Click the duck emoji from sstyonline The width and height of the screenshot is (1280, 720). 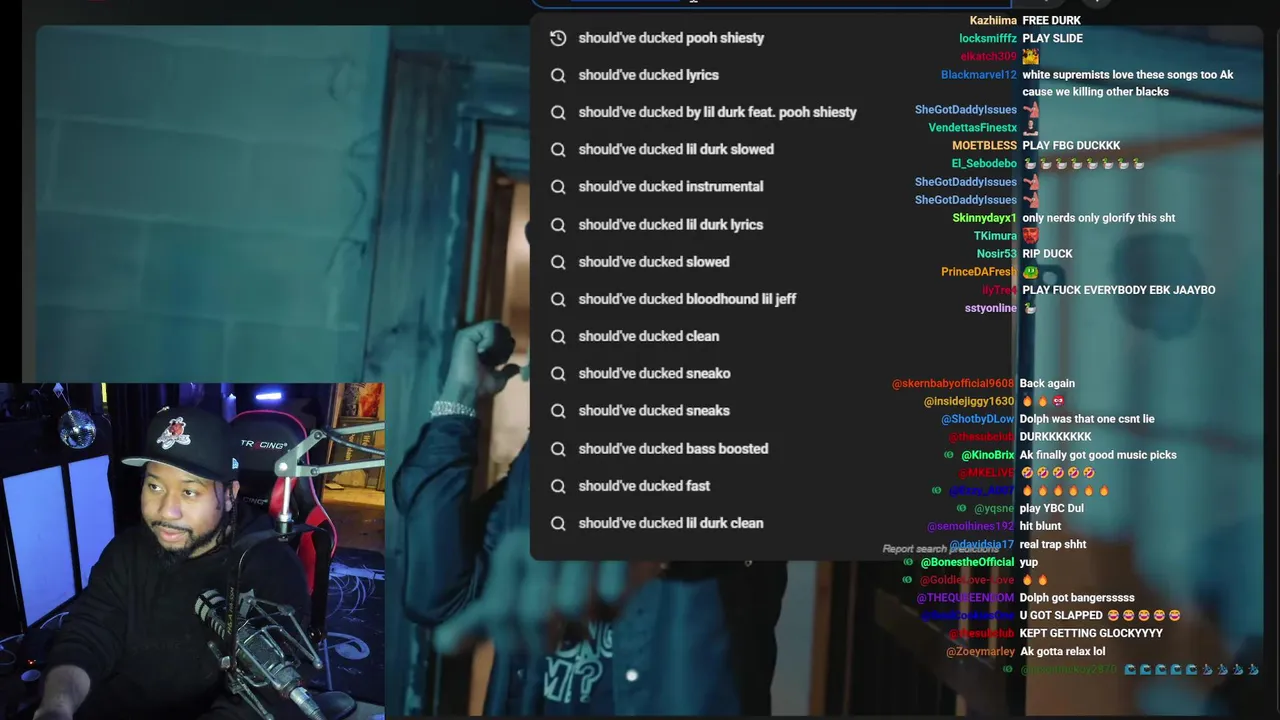[x=1030, y=308]
